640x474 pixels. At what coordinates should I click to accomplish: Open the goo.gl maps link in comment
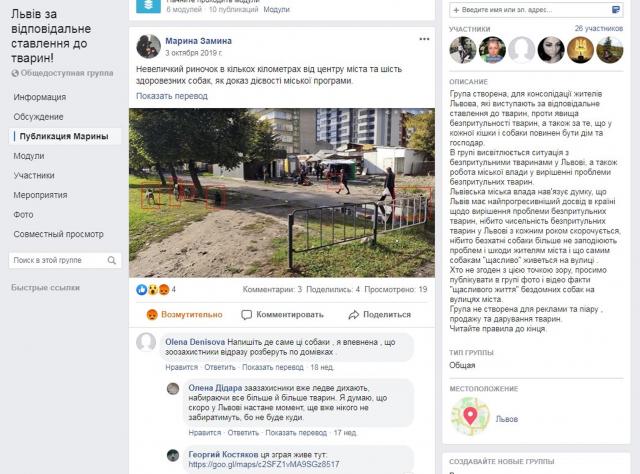[264, 465]
